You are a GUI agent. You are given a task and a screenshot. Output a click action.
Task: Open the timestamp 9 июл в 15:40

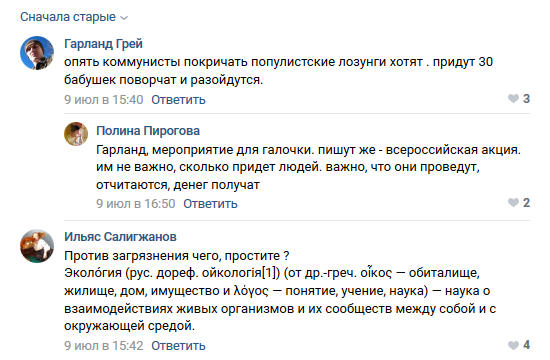(103, 100)
